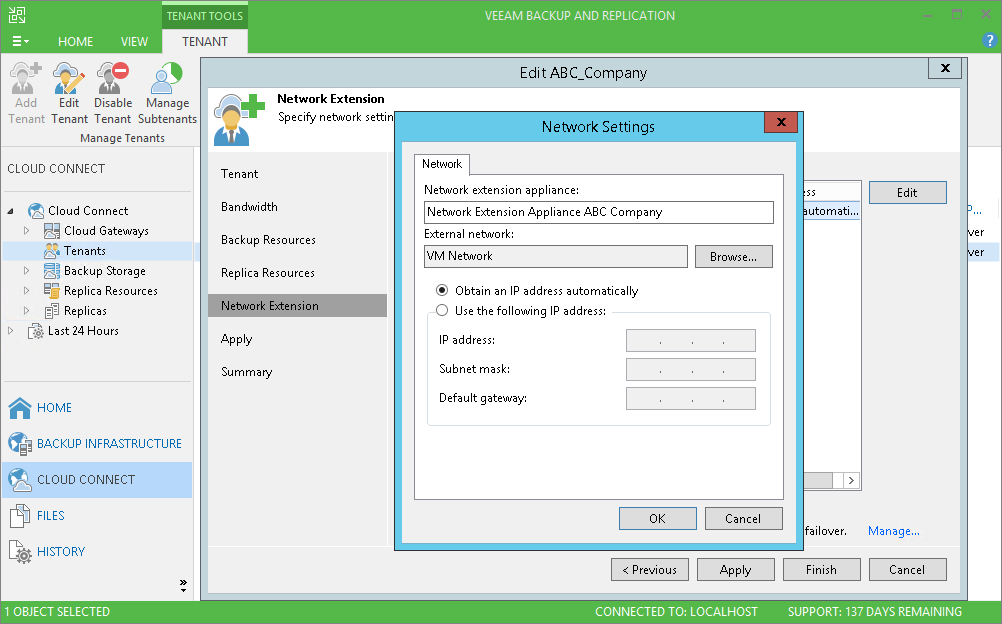The height and width of the screenshot is (624, 1002).
Task: Click the Backup Infrastructure navigation icon
Action: pos(20,444)
